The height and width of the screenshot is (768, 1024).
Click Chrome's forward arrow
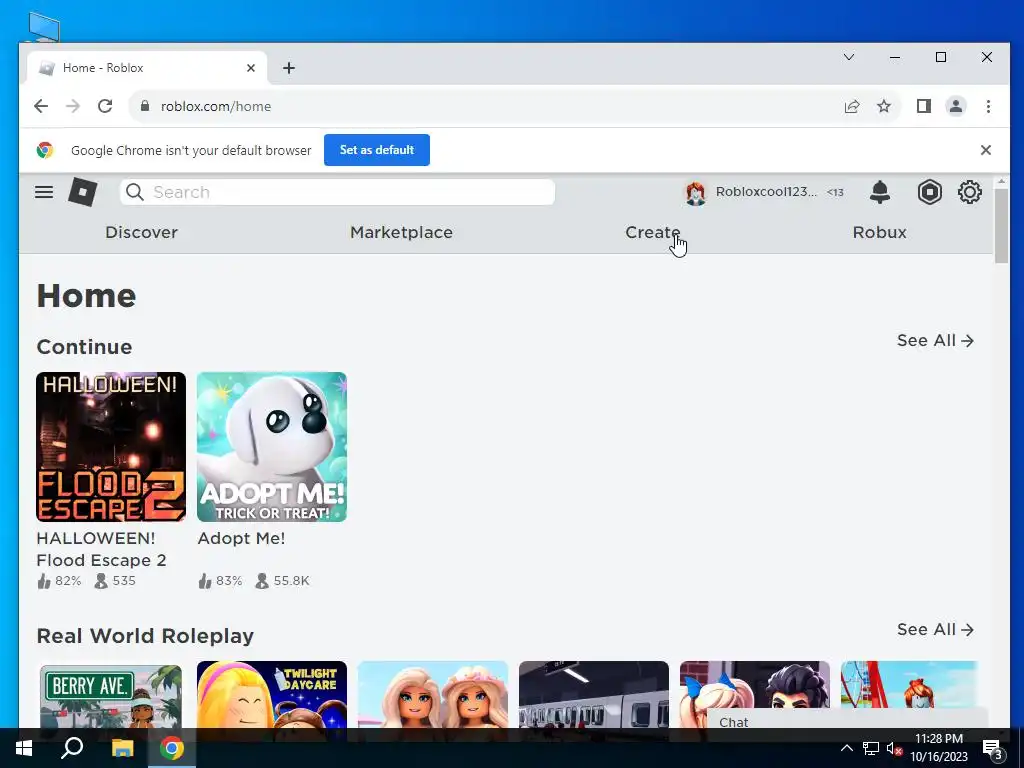tap(72, 106)
